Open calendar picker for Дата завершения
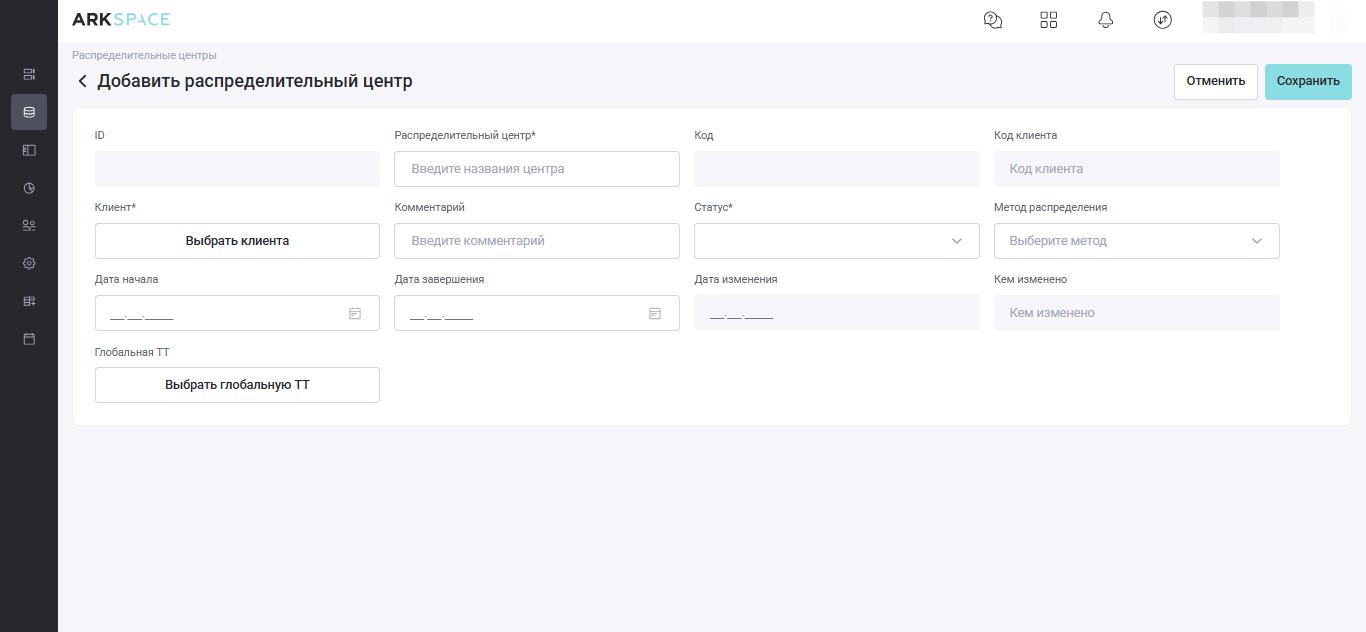This screenshot has width=1366, height=632. tap(655, 314)
